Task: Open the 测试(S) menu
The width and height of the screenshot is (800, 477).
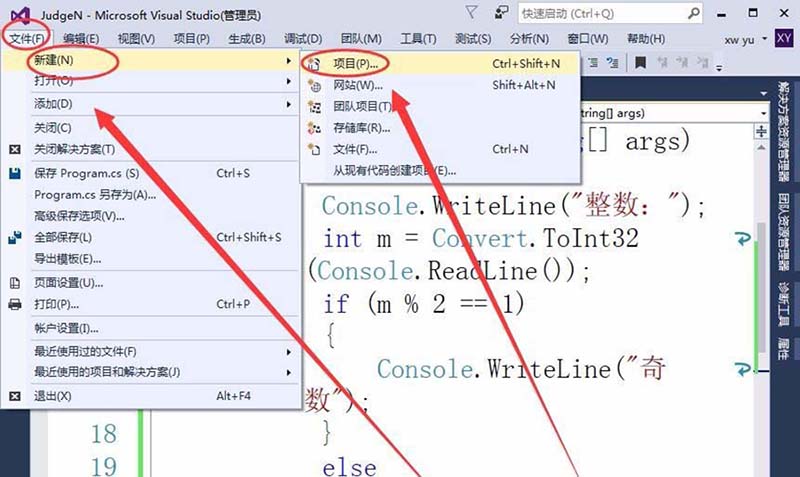Action: [x=473, y=39]
